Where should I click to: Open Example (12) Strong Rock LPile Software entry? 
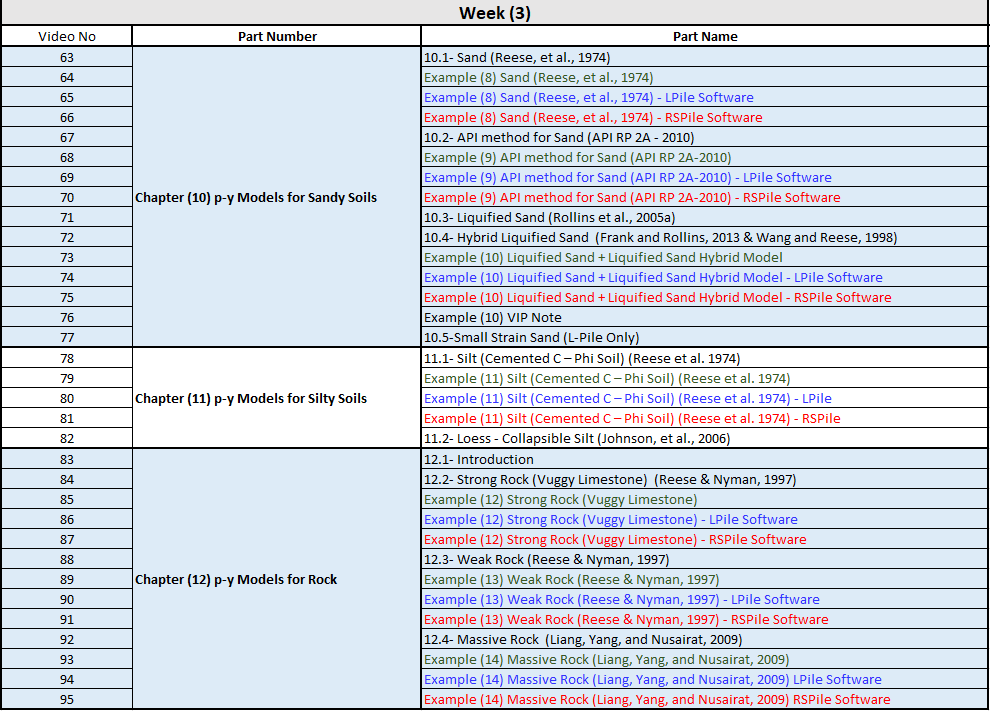pyautogui.click(x=610, y=519)
